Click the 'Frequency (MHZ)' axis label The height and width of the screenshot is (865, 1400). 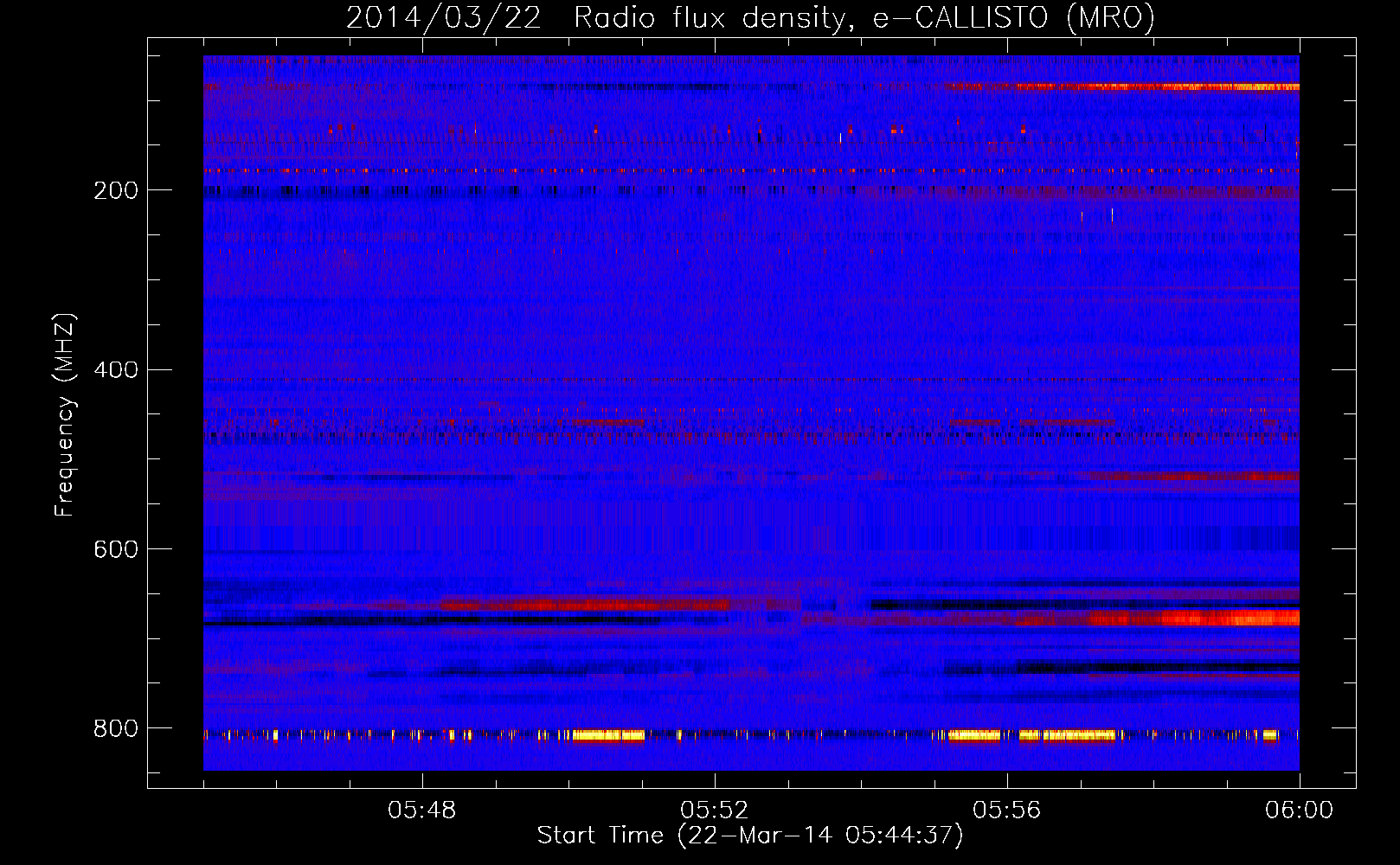point(65,415)
